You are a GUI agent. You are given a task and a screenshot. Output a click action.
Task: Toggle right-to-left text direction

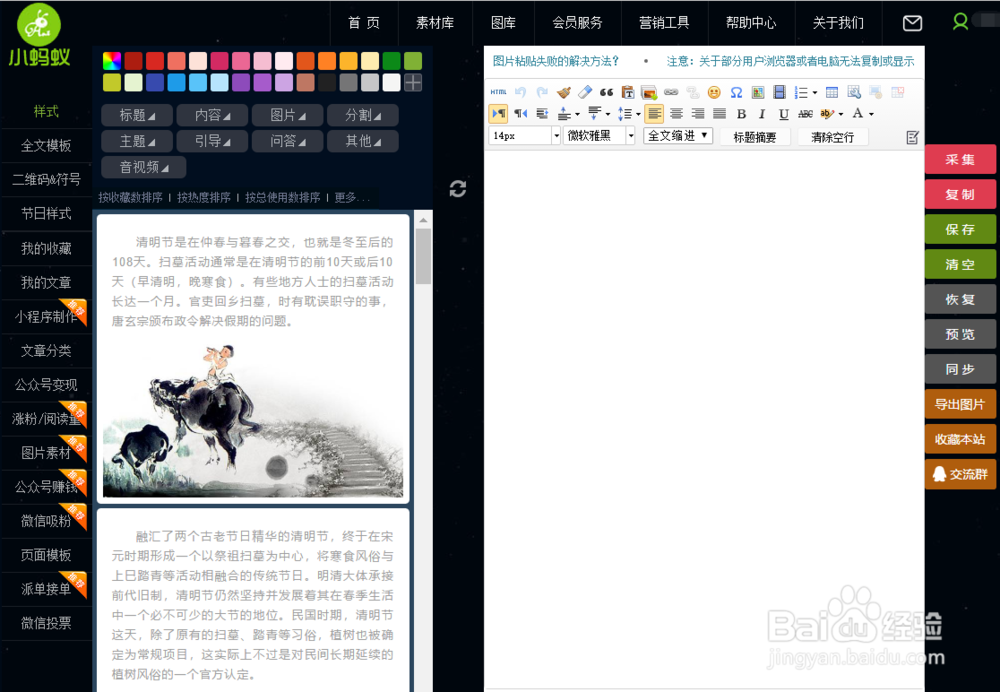pyautogui.click(x=520, y=114)
